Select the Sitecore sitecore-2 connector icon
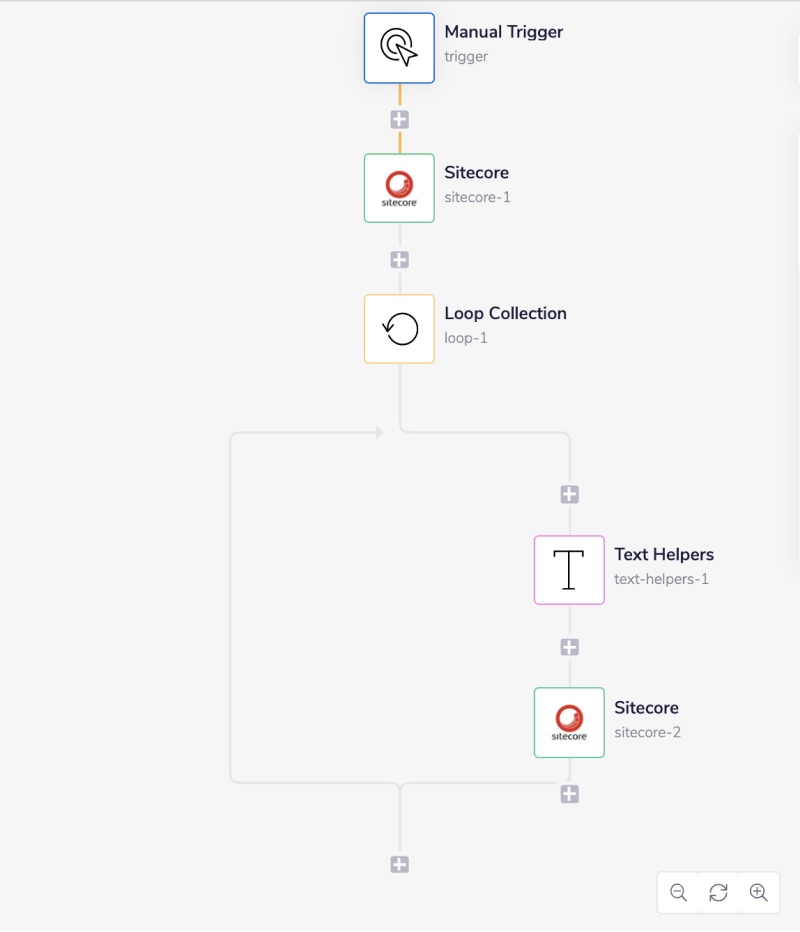 coord(569,722)
